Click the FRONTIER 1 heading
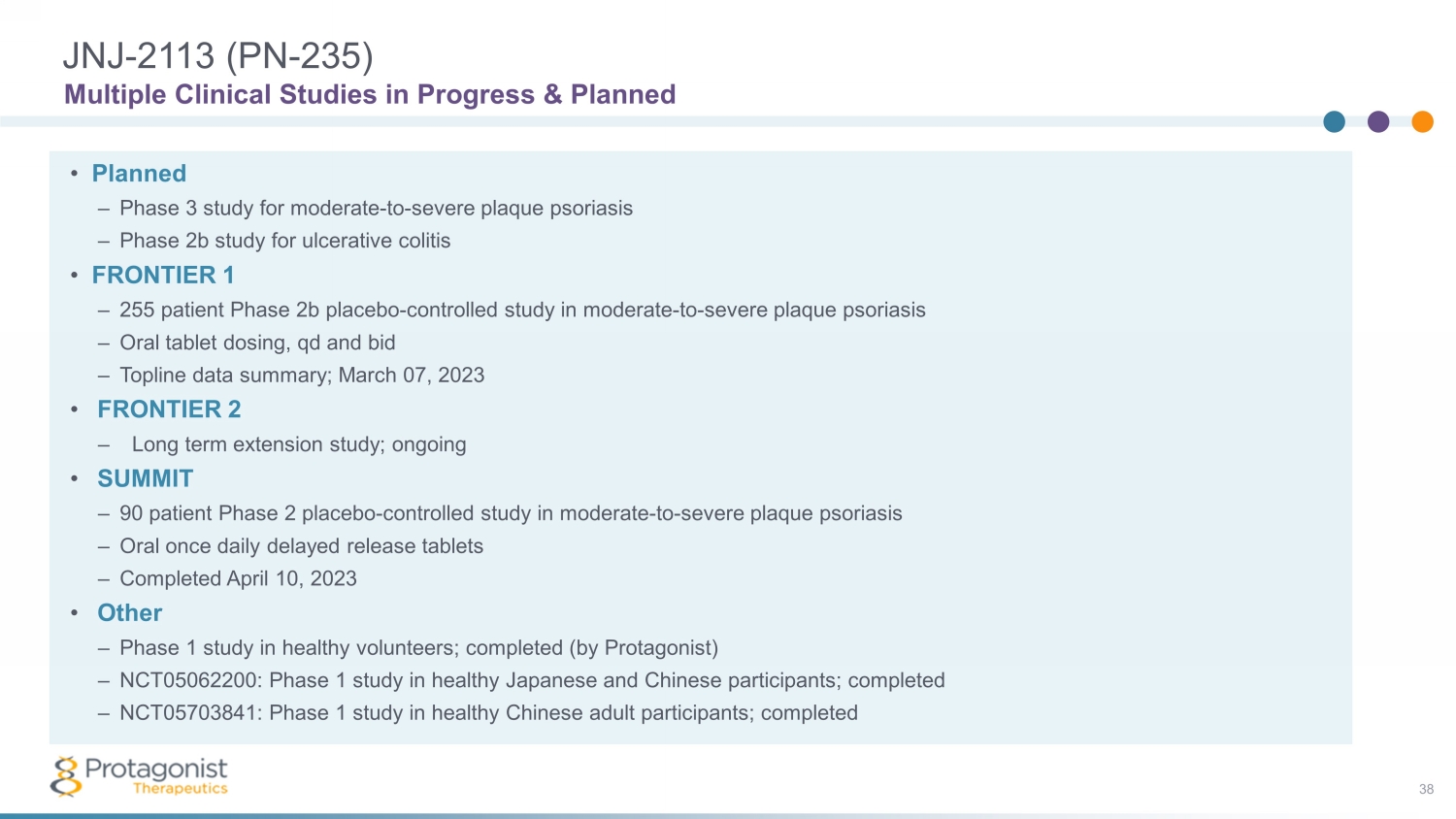This screenshot has width=1456, height=819. point(163,276)
